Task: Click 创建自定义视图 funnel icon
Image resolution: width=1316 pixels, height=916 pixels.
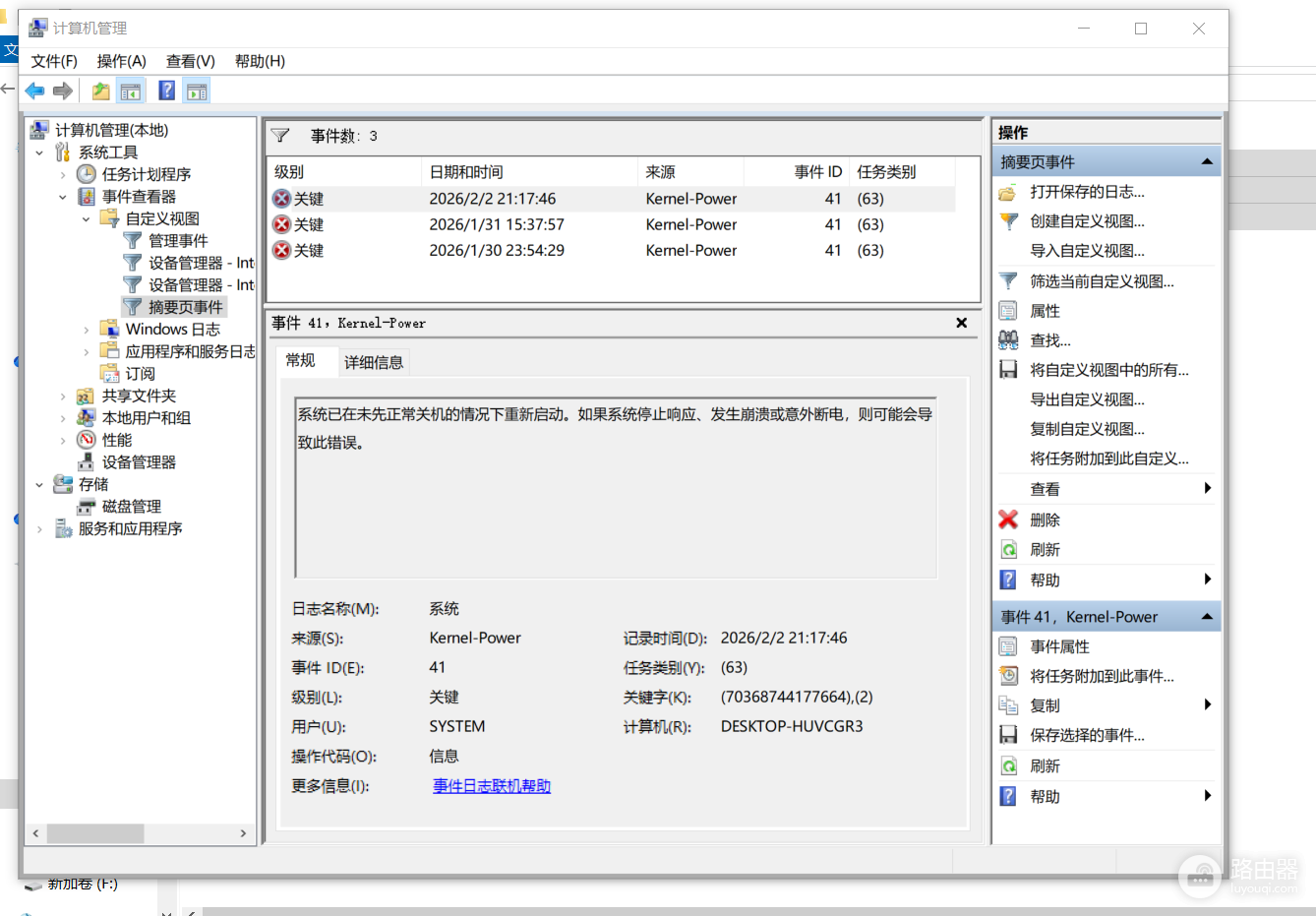Action: pyautogui.click(x=1008, y=221)
